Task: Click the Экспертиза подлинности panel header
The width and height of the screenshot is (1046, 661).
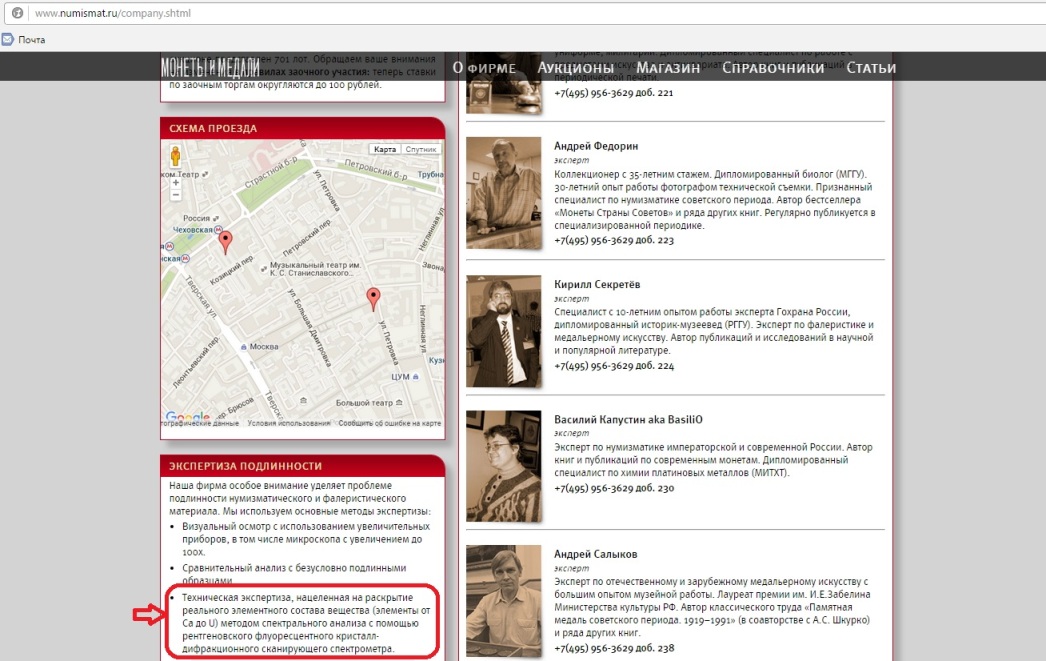Action: (302, 466)
